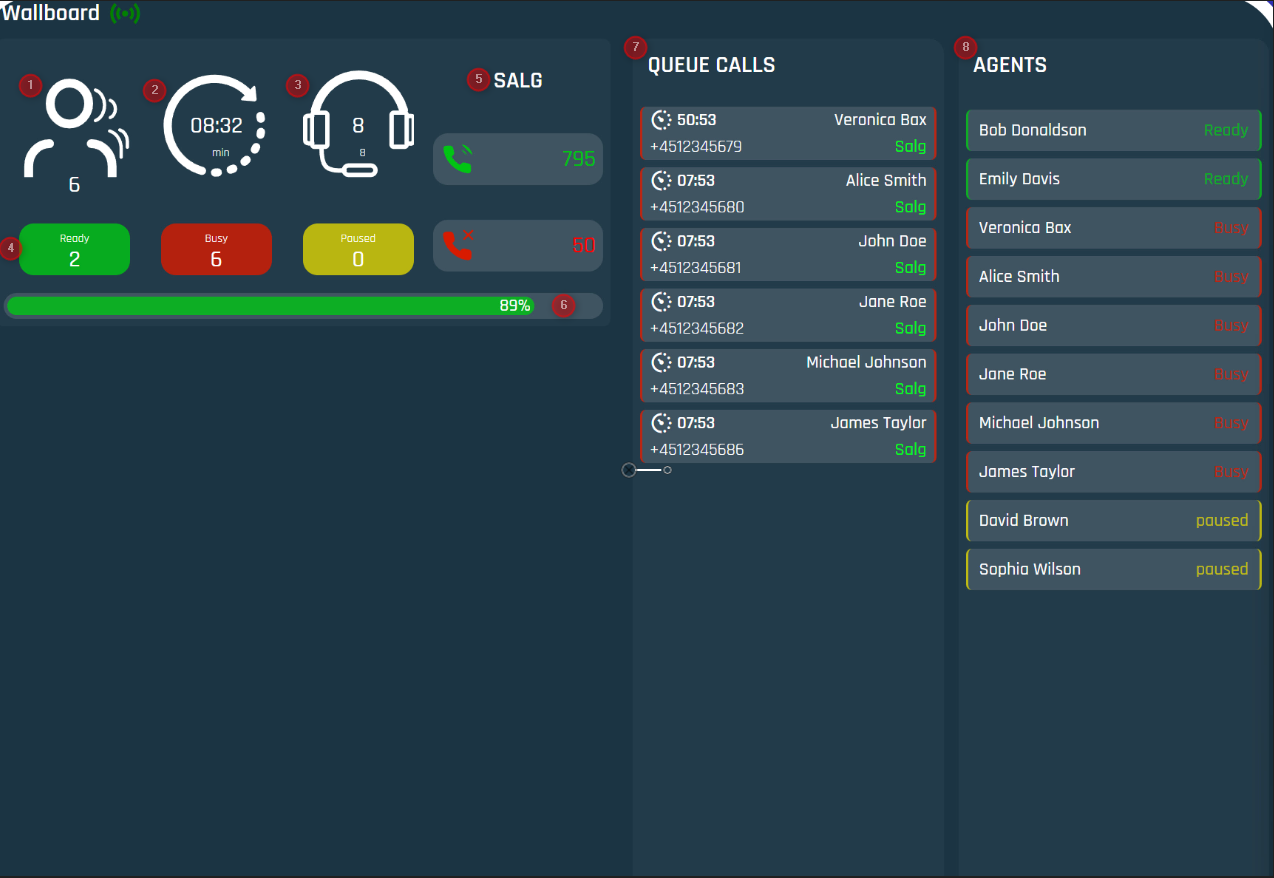Open Michael Johnson's queue call card
Image resolution: width=1274 pixels, height=878 pixels.
tap(788, 376)
